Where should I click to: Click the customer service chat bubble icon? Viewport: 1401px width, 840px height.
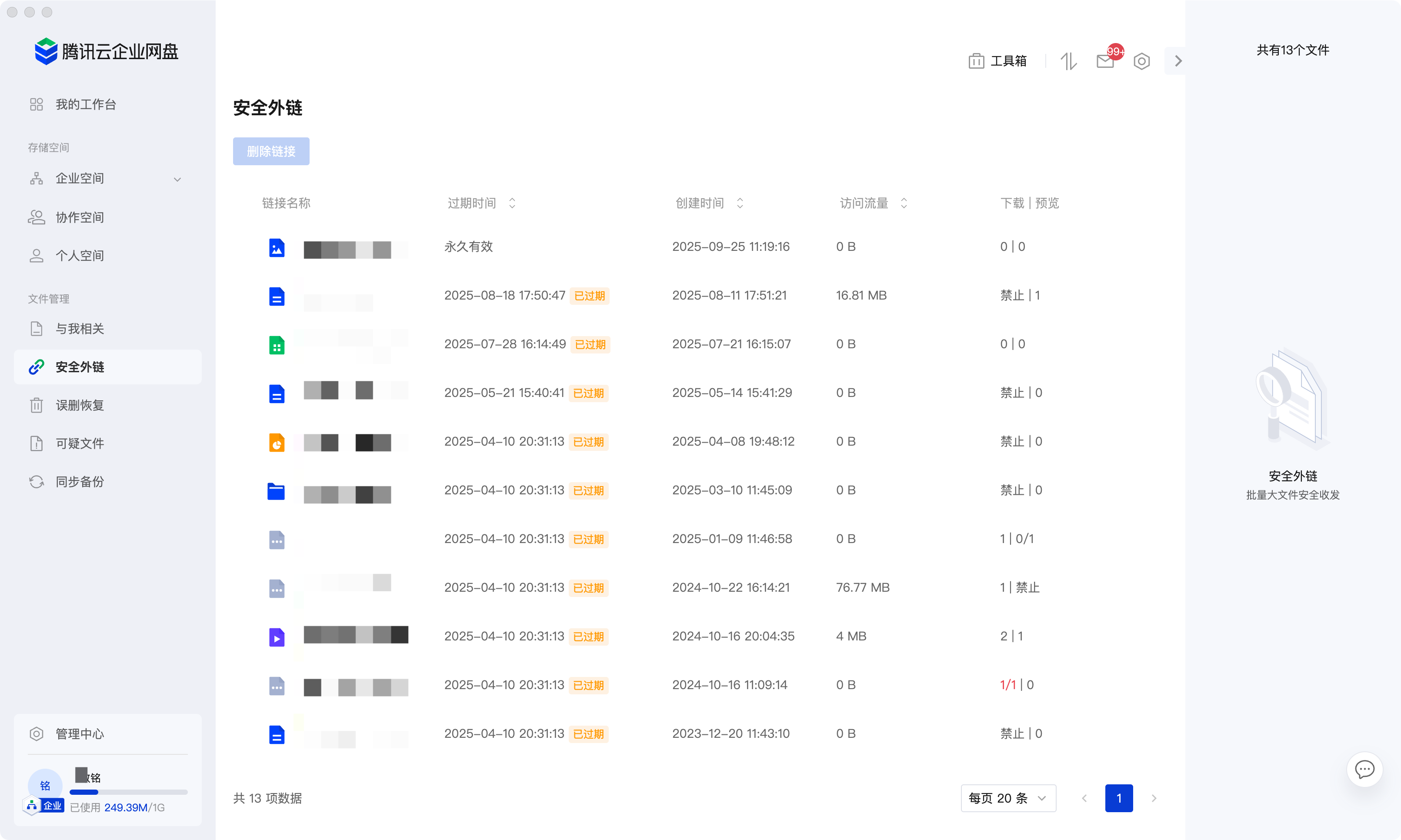pos(1364,769)
